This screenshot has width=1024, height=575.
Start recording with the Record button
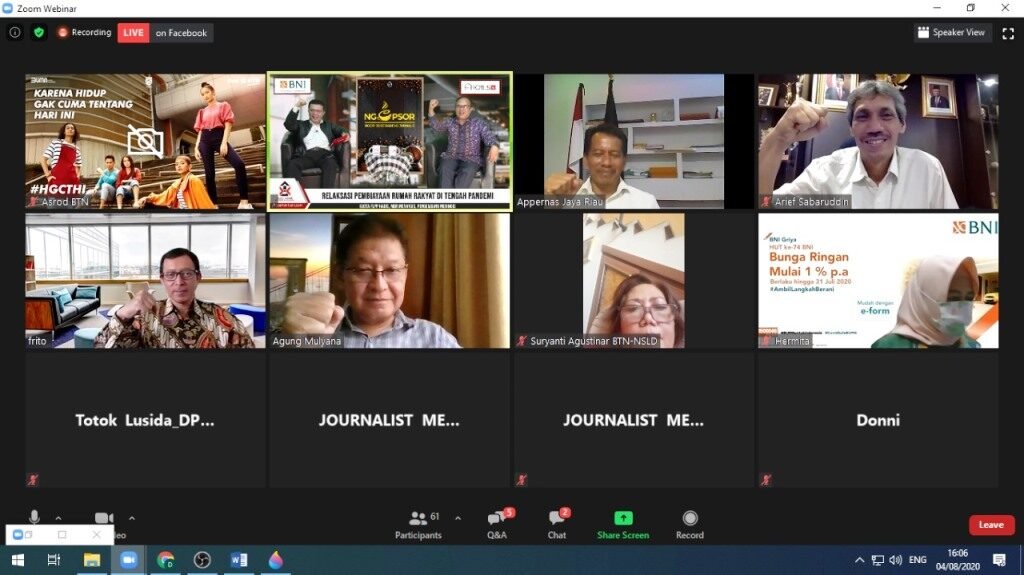pos(690,525)
